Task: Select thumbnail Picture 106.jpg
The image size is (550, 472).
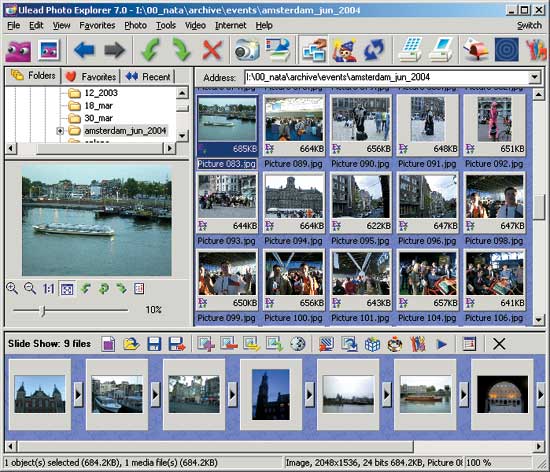Action: [x=495, y=279]
